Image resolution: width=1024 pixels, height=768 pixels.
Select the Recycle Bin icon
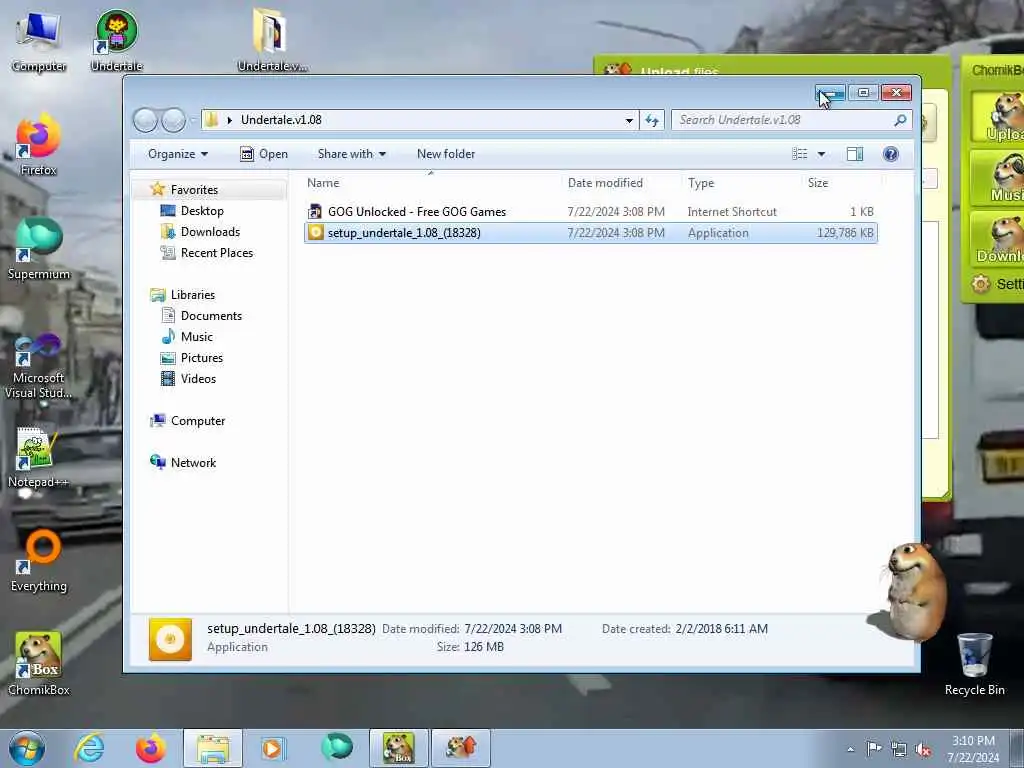tap(974, 664)
